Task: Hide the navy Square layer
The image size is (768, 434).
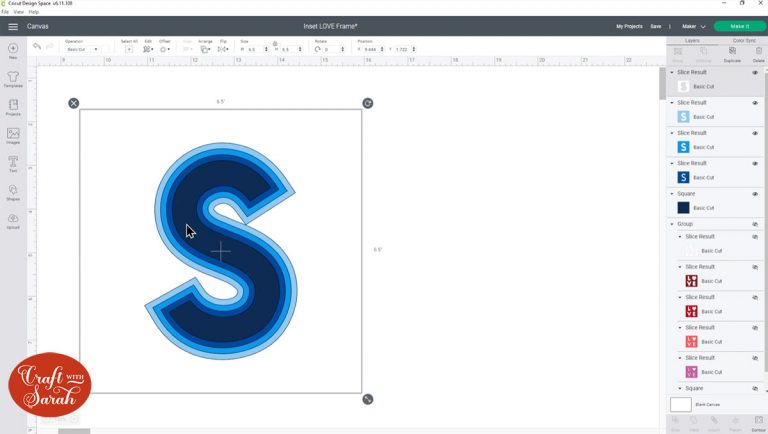Action: coord(755,194)
